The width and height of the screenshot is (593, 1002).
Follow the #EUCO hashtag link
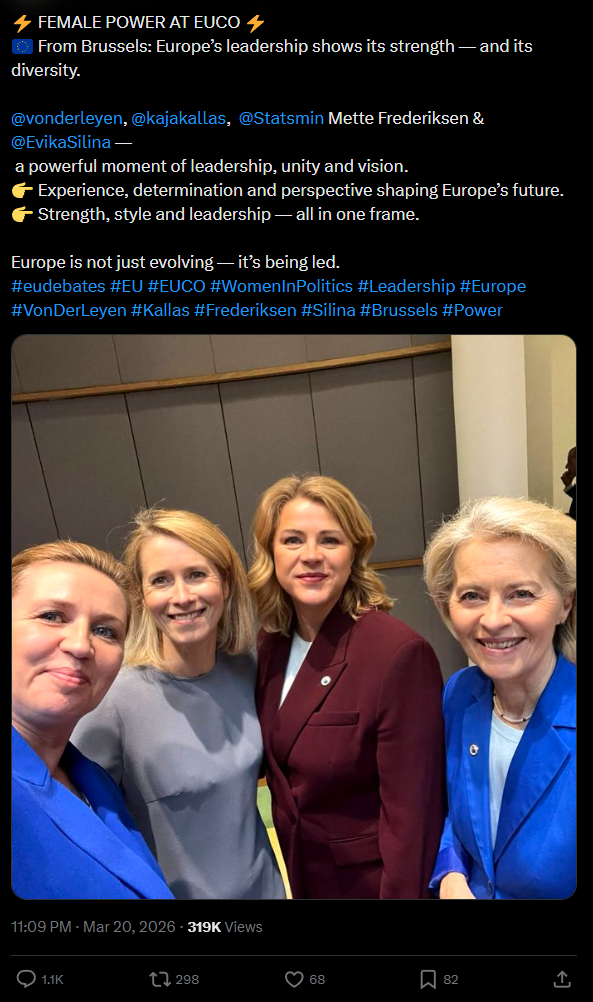(x=176, y=286)
